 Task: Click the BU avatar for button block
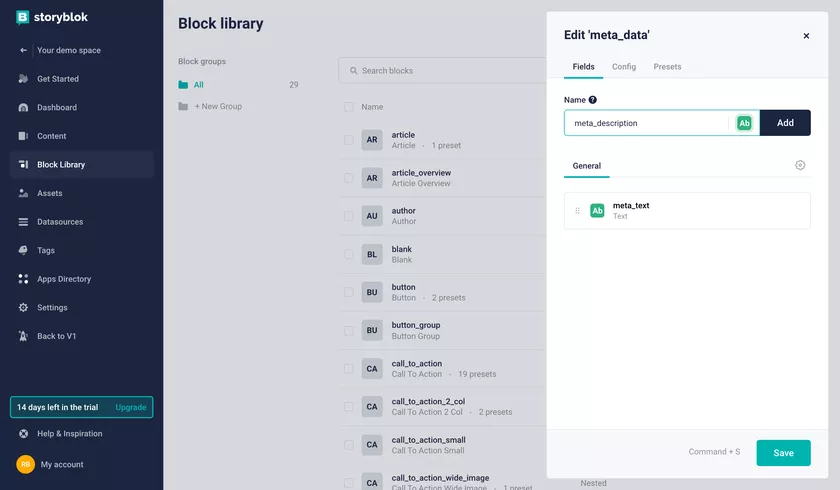click(x=372, y=292)
